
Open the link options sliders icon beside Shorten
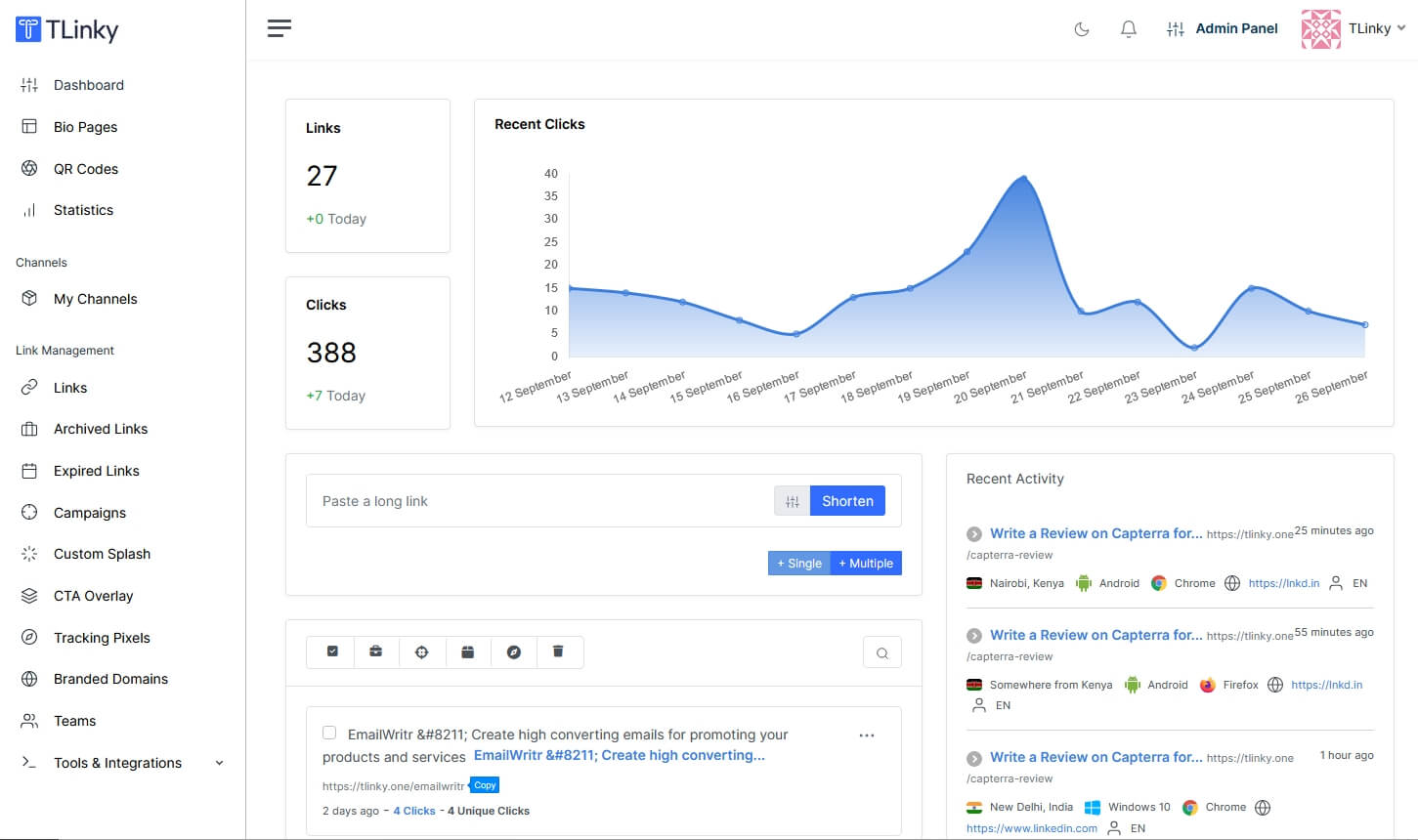click(x=792, y=500)
